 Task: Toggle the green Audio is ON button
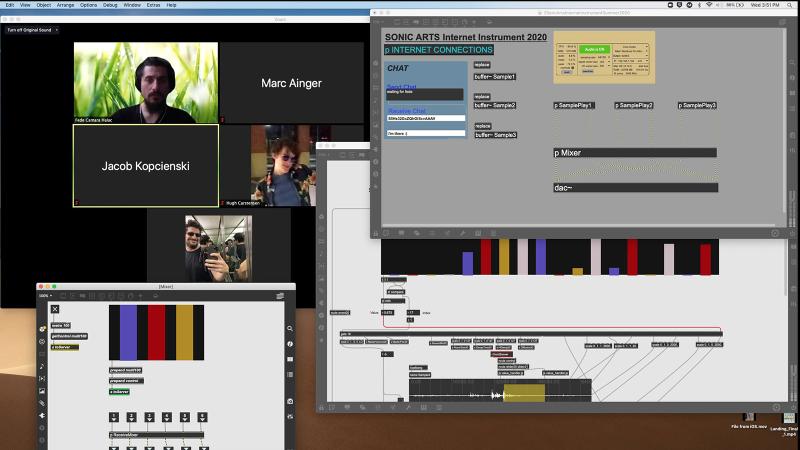pos(594,49)
